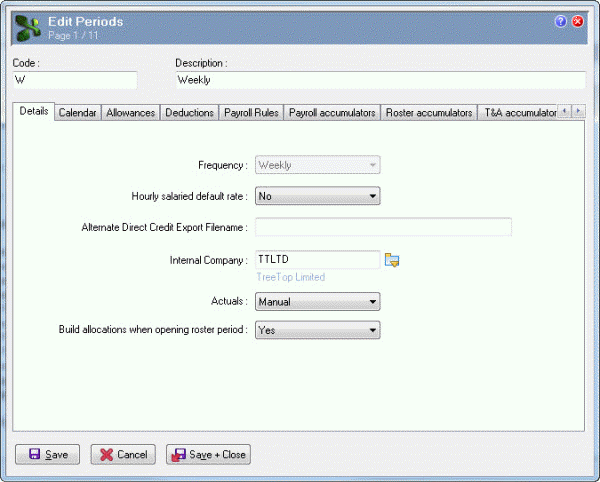
Task: Select the Payroll accumulators tab
Action: [332, 113]
